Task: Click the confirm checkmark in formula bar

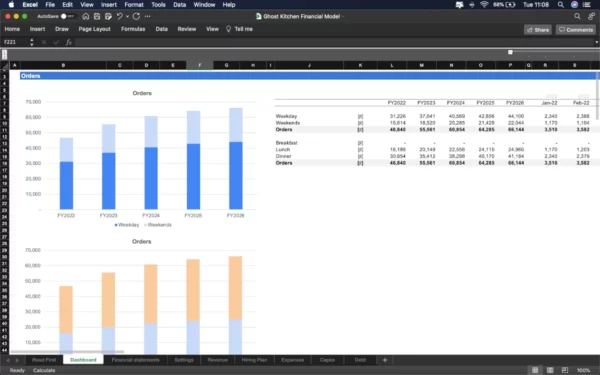Action: click(x=56, y=42)
